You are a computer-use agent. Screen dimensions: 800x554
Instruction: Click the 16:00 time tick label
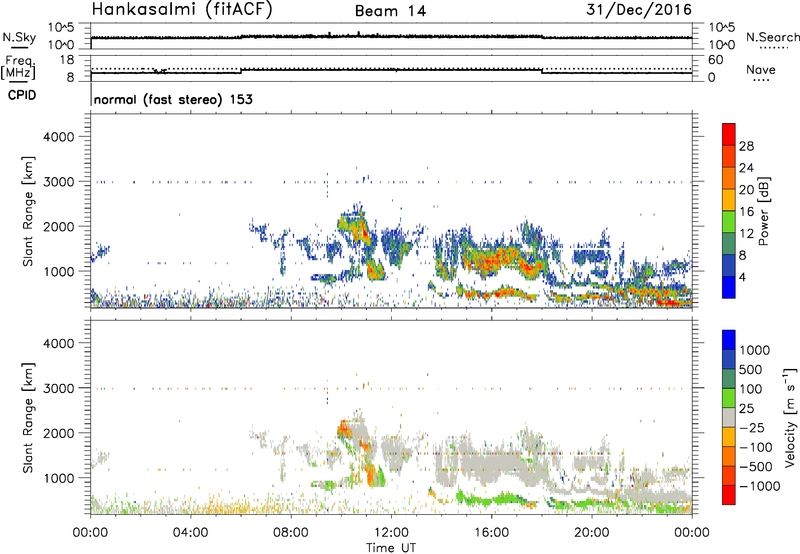coord(491,533)
